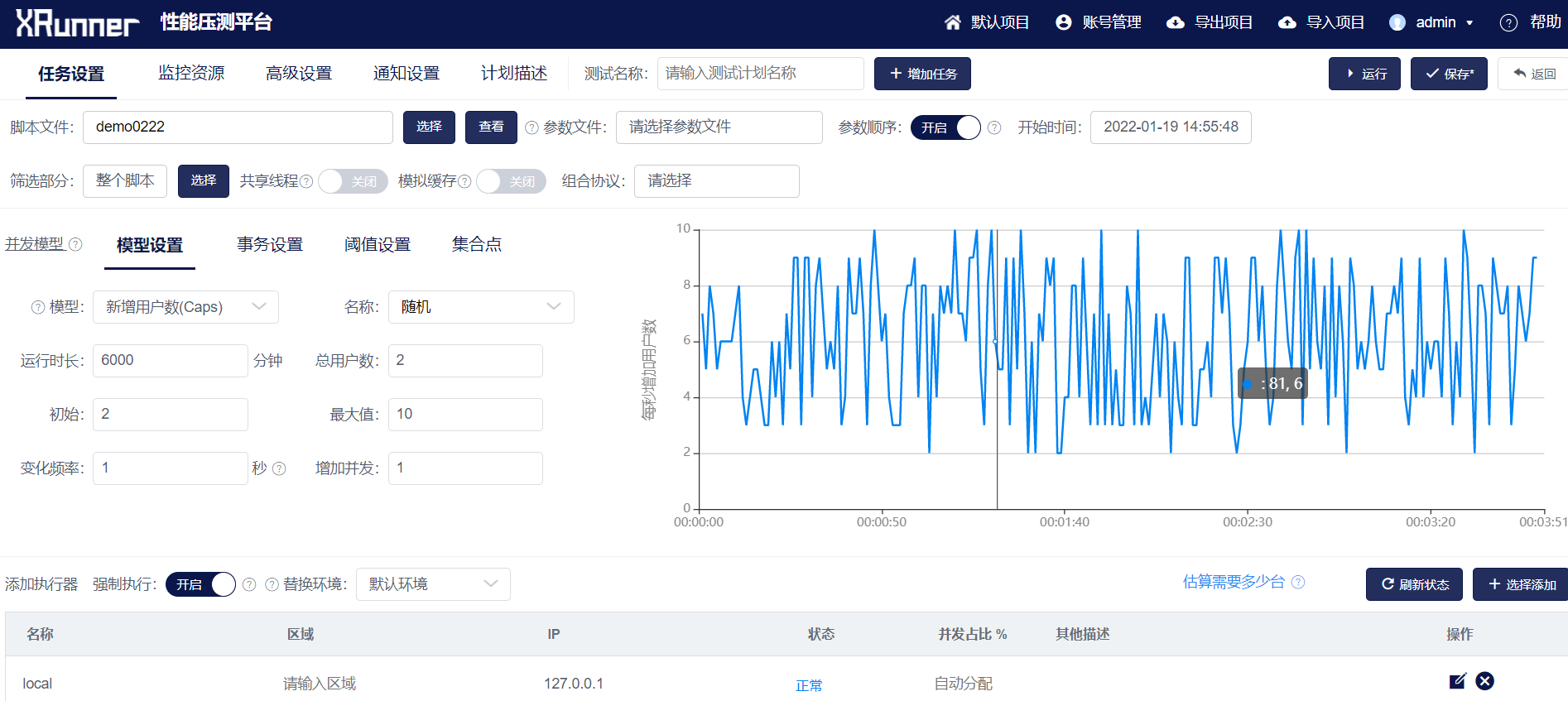Switch to the 监控资源 tab
The height and width of the screenshot is (701, 1568).
[191, 73]
